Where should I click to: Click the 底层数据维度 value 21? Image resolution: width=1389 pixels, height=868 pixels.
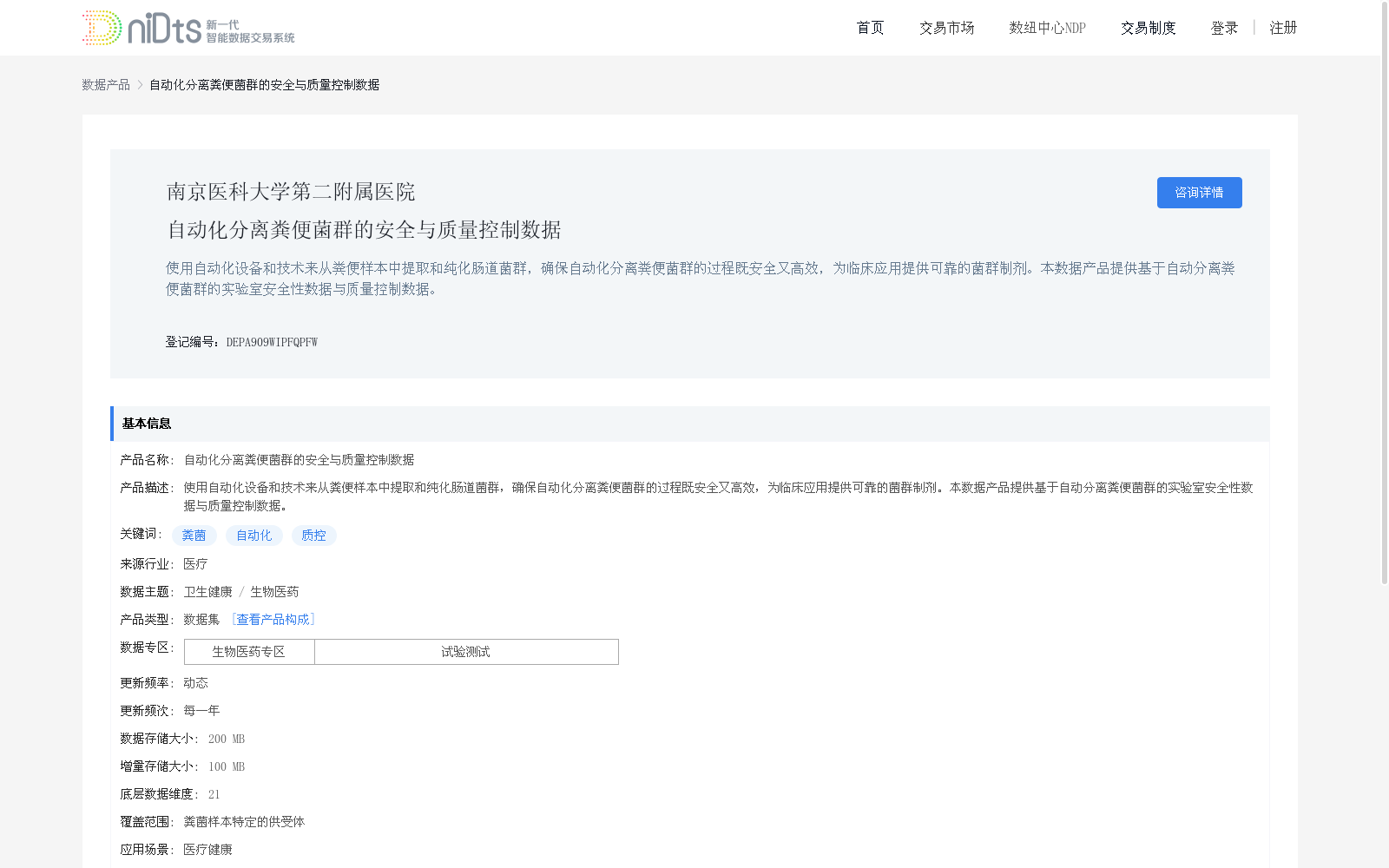click(x=214, y=794)
